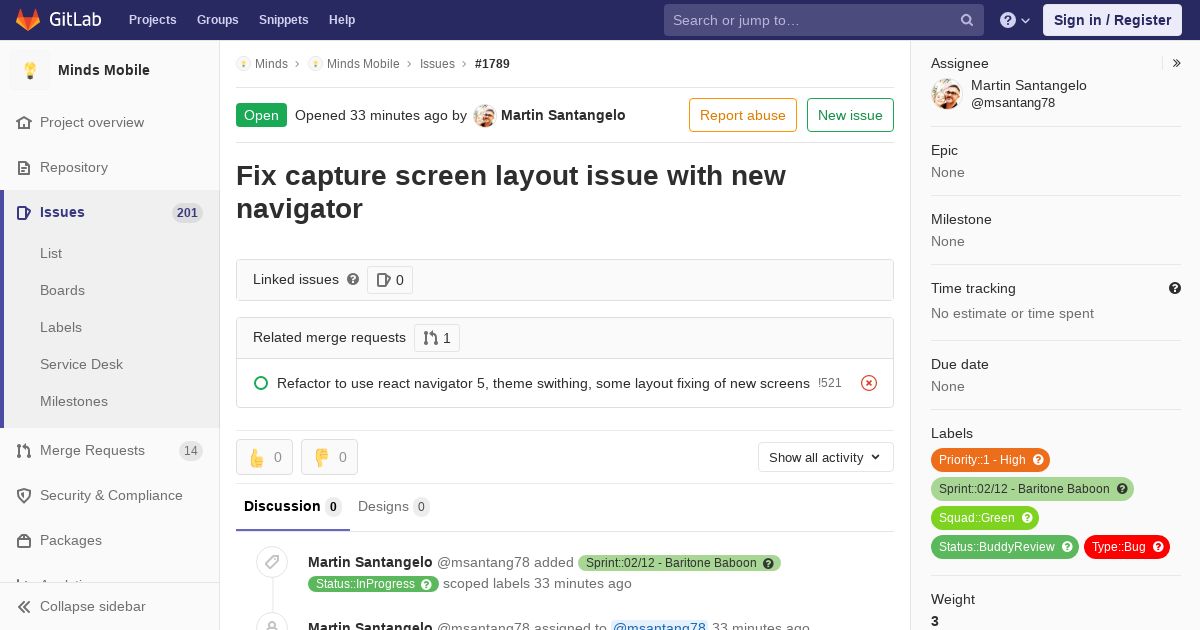The width and height of the screenshot is (1200, 630).
Task: Click the Type::Bug label help icon
Action: (x=1158, y=547)
